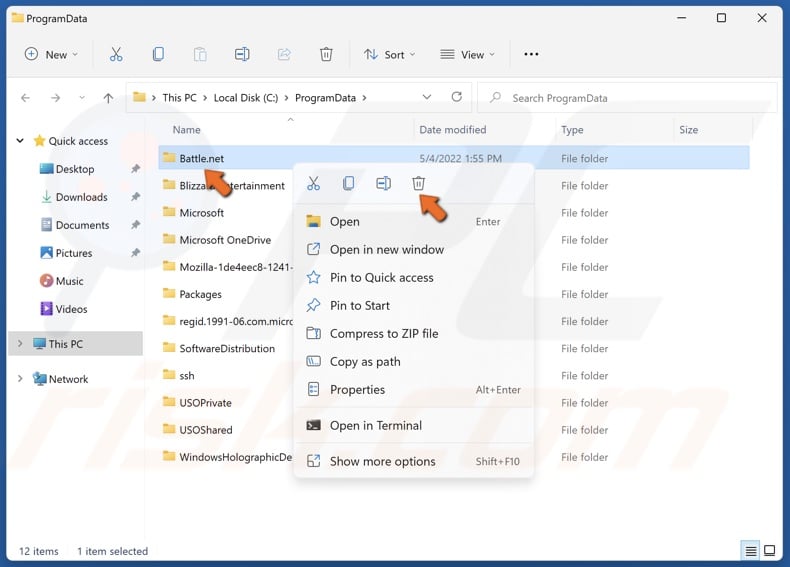
Task: Select Open in Terminal
Action: tap(414, 425)
